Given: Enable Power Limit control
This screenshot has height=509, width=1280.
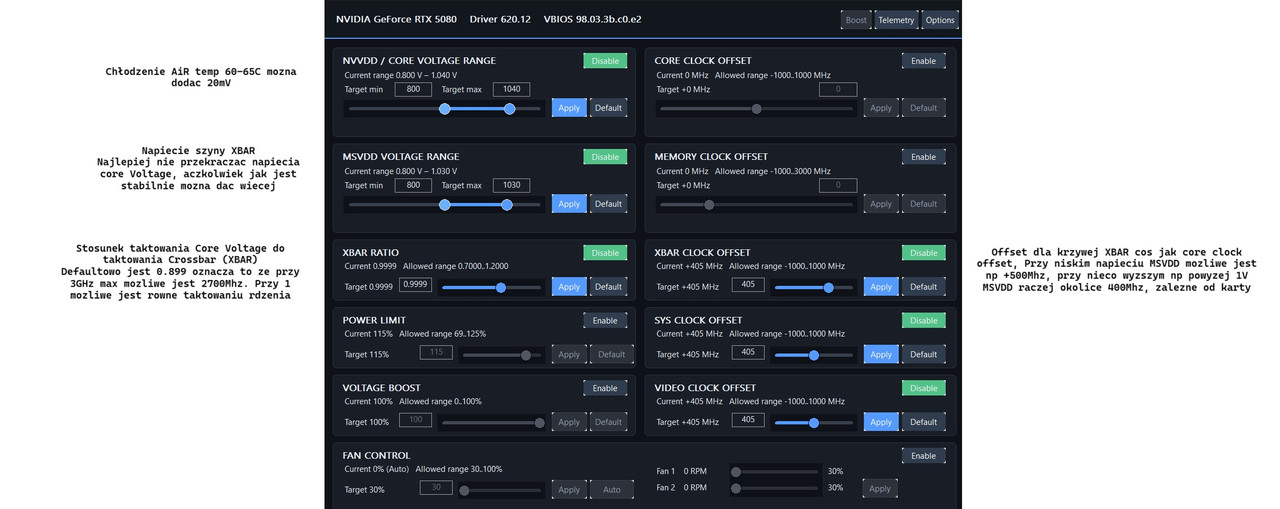Looking at the screenshot, I should point(605,321).
